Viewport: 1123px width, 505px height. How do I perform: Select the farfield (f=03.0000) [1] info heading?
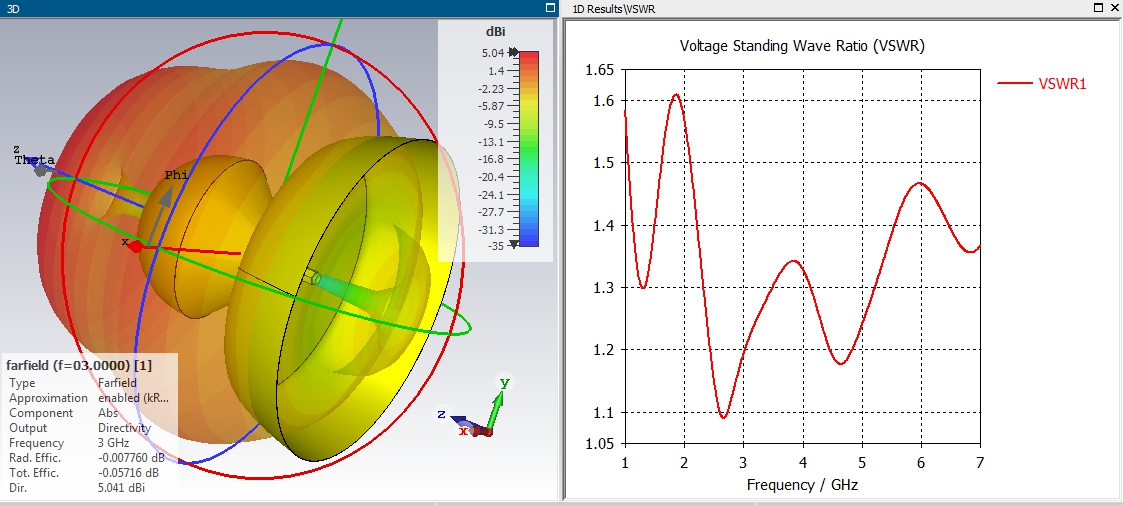(x=70, y=365)
